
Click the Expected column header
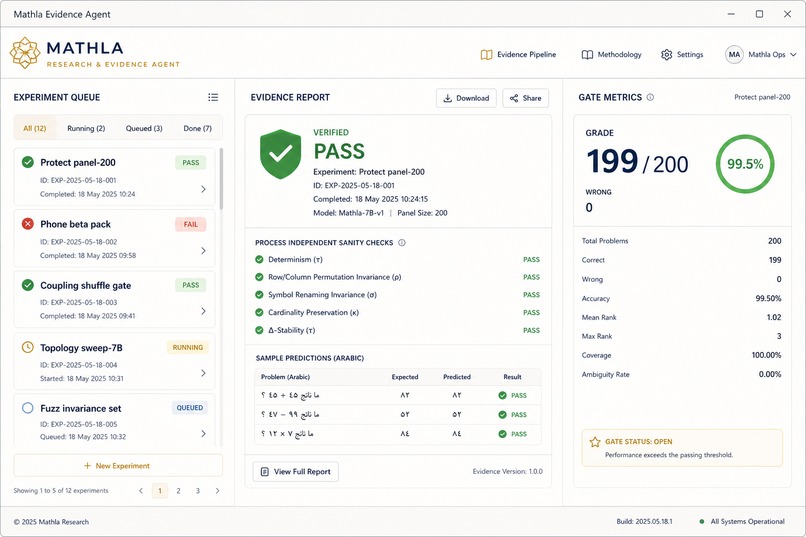[x=405, y=377]
